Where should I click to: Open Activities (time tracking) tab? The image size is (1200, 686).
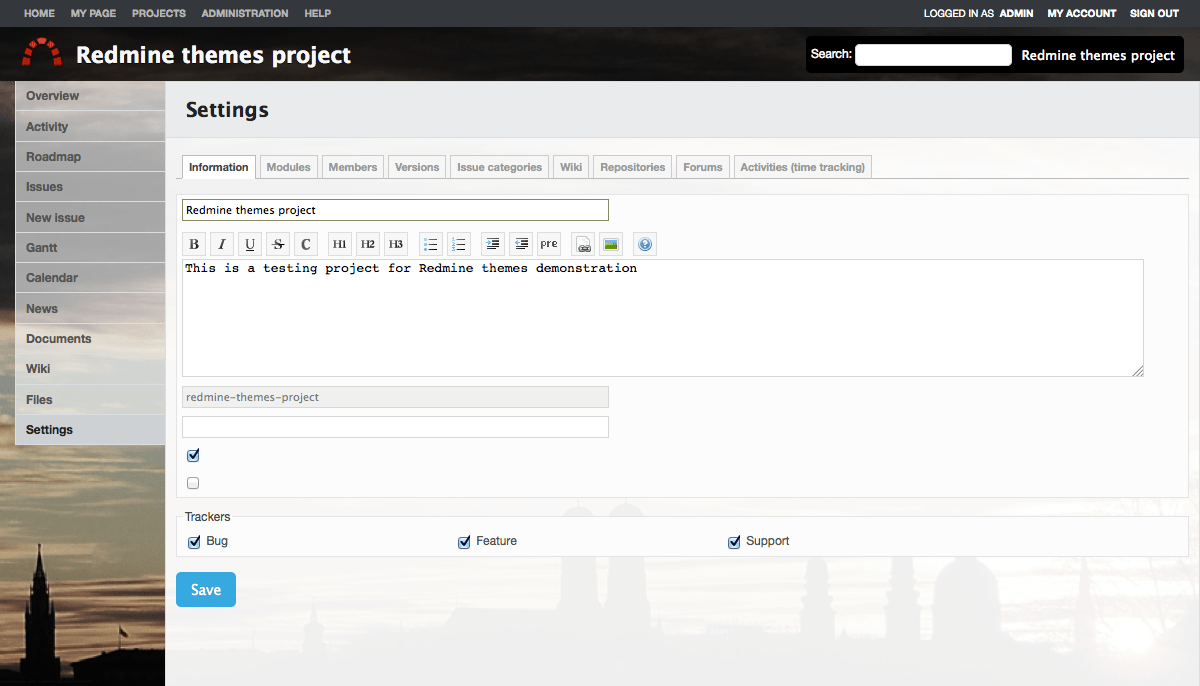click(803, 167)
